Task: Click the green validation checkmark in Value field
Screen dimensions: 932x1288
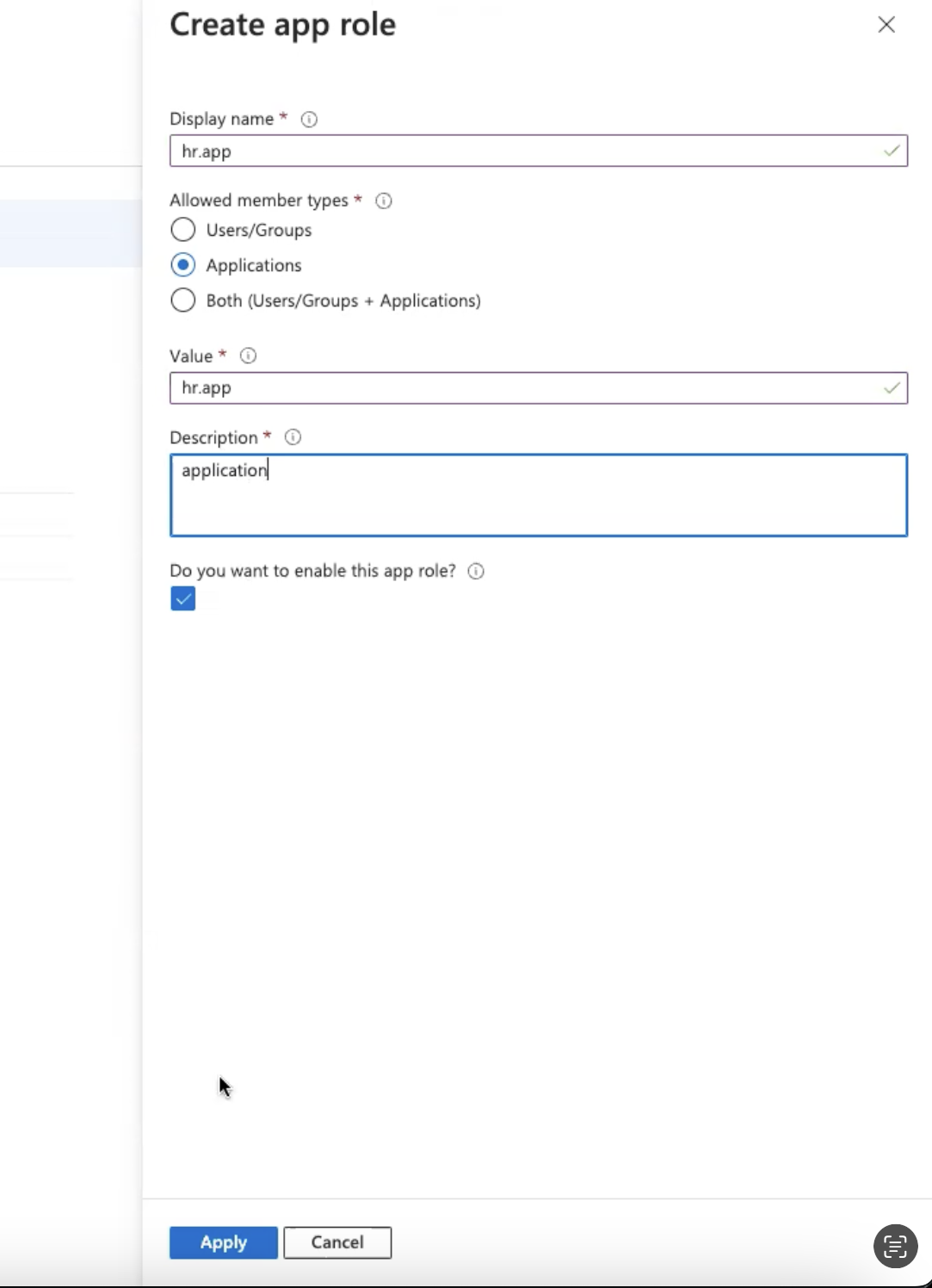Action: [x=891, y=387]
